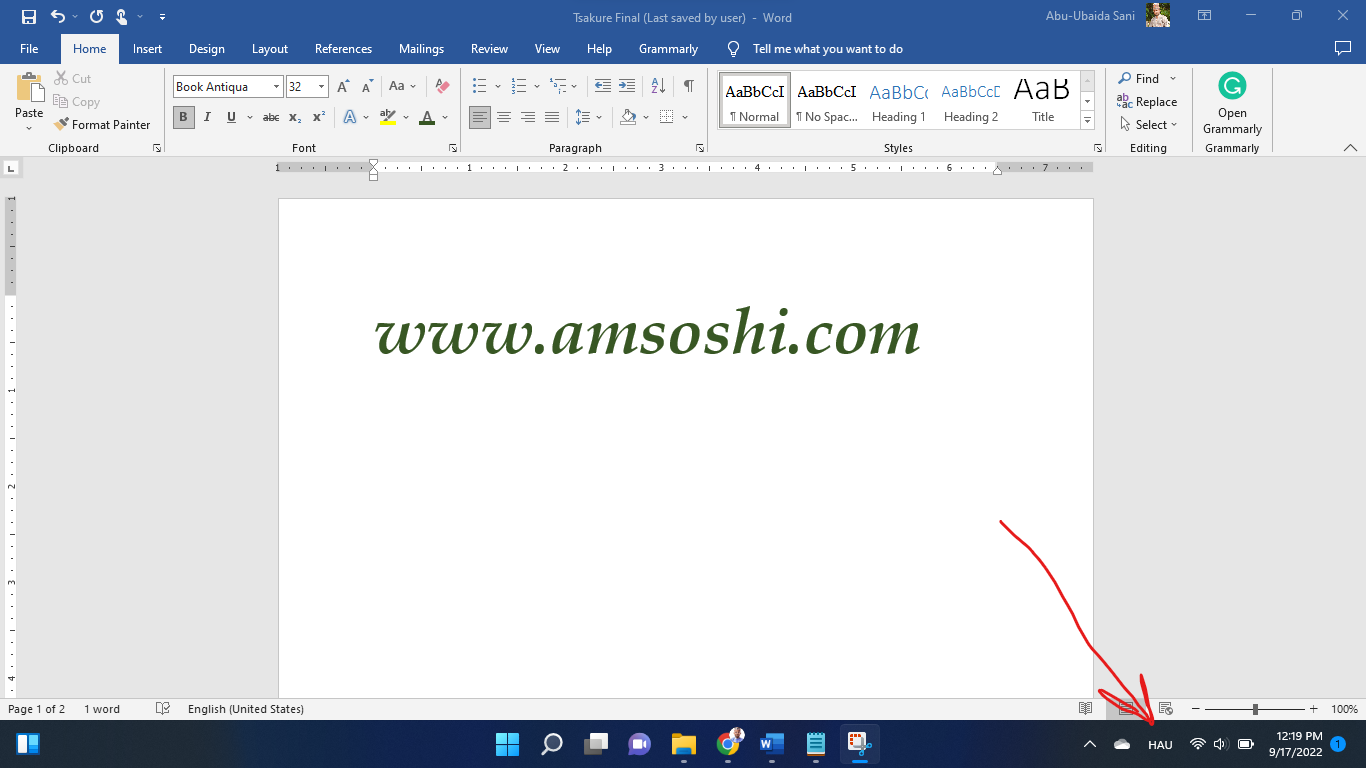The width and height of the screenshot is (1366, 768).
Task: Apply the Heading 1 style
Action: tap(898, 100)
